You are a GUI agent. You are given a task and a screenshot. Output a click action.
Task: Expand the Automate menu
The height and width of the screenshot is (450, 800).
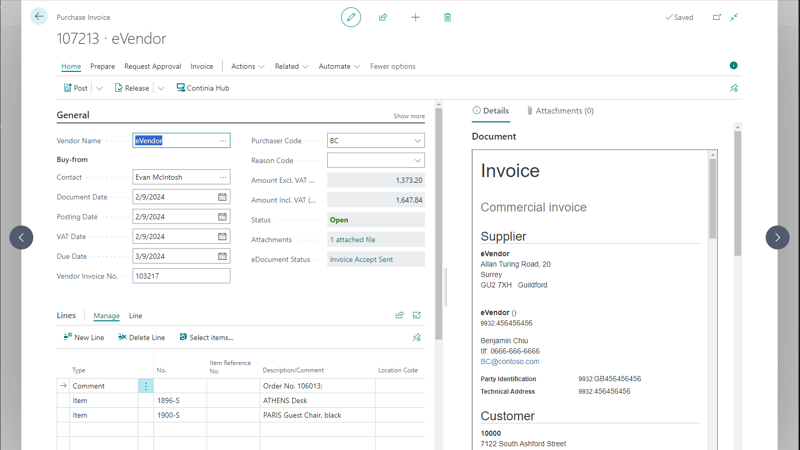339,66
